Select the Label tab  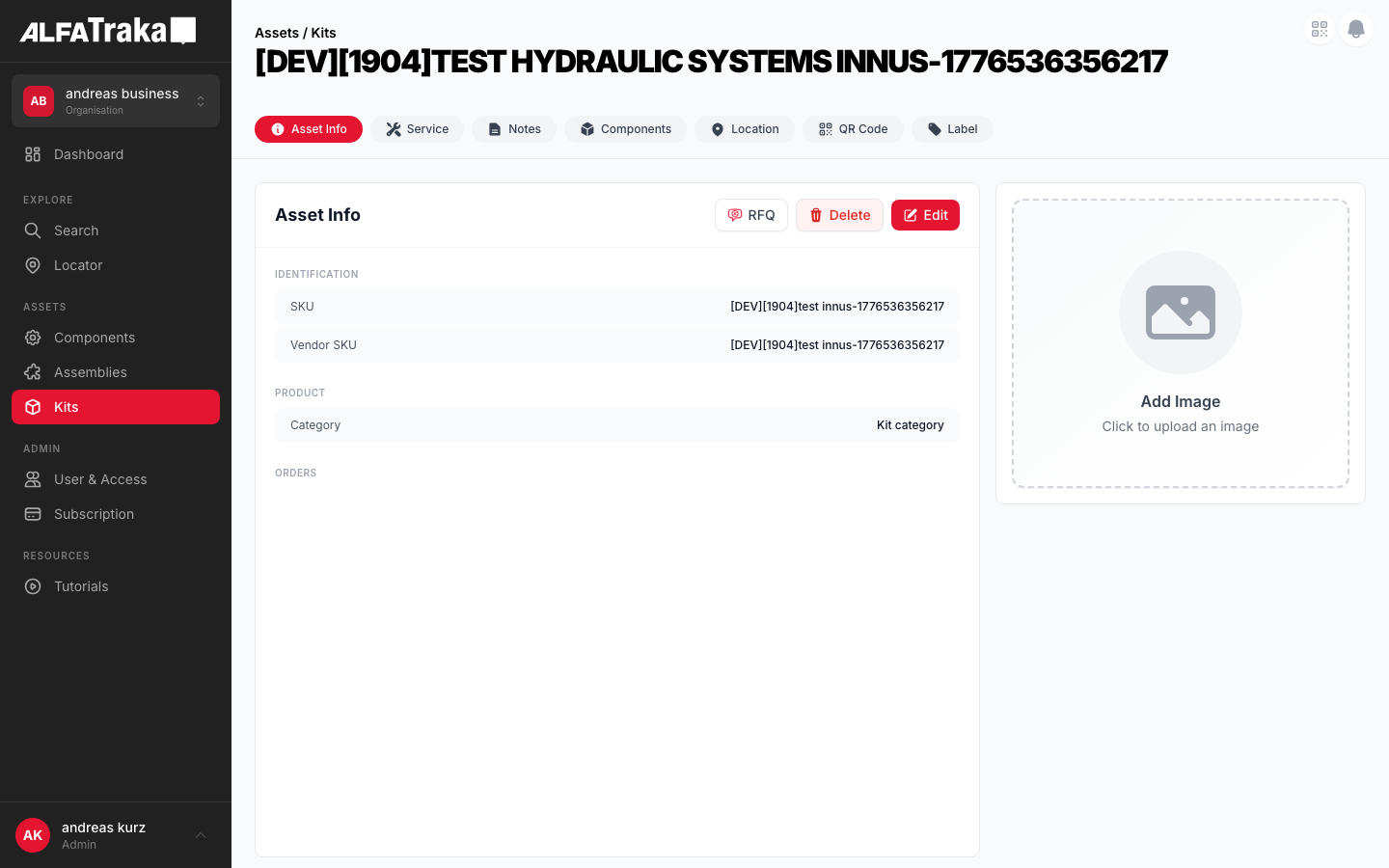(952, 129)
